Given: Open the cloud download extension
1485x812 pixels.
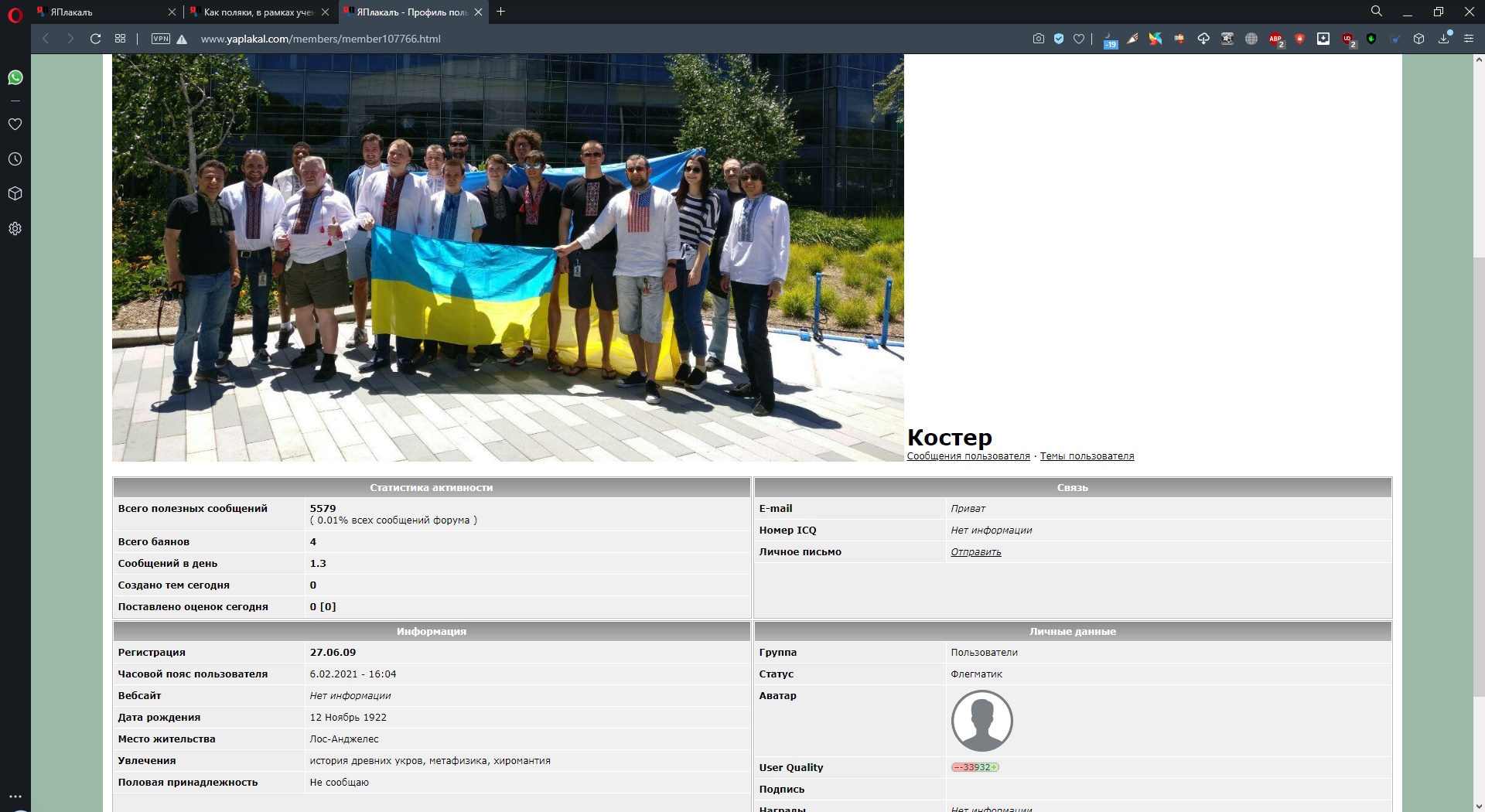Looking at the screenshot, I should point(1203,39).
